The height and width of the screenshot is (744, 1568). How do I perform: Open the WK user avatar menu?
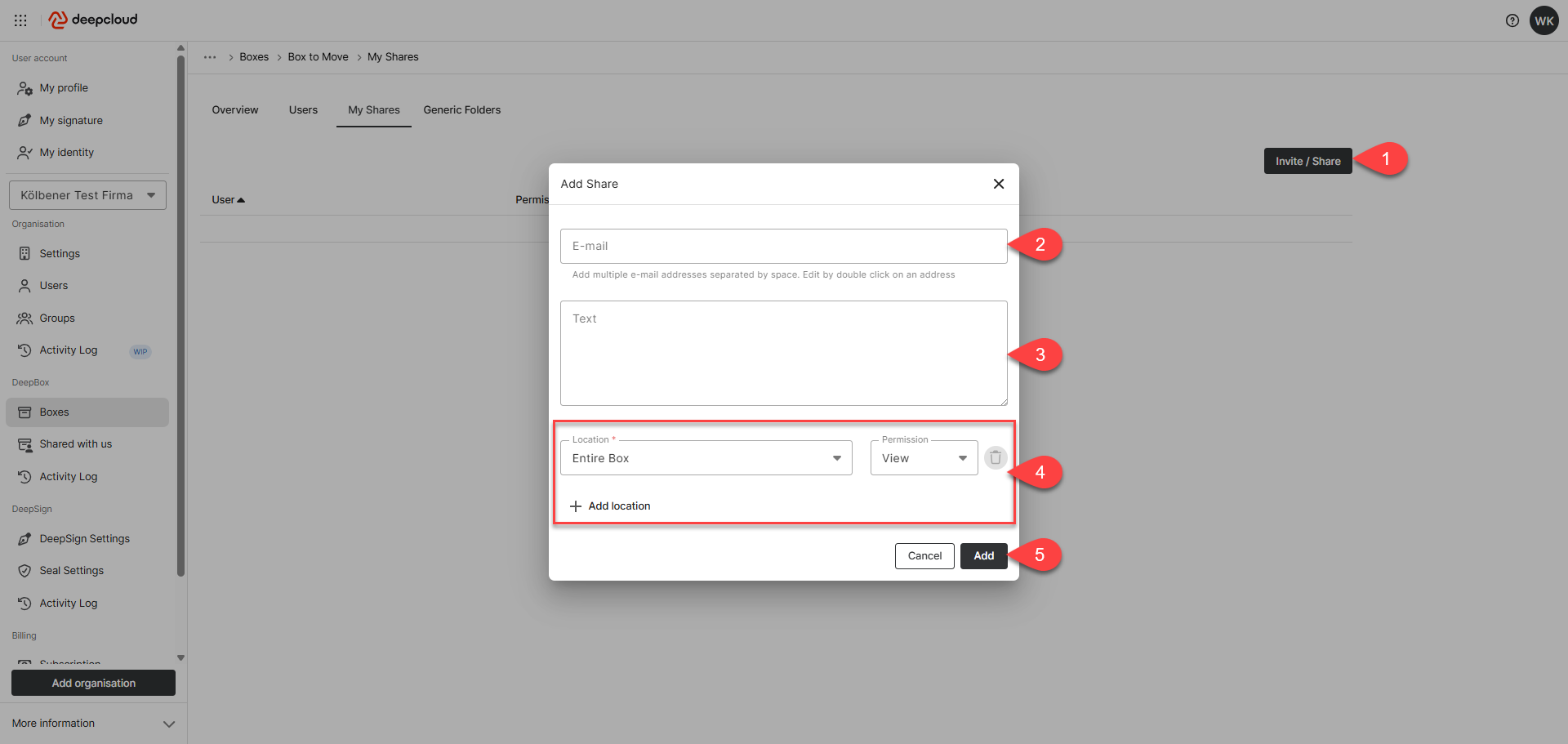click(1543, 20)
